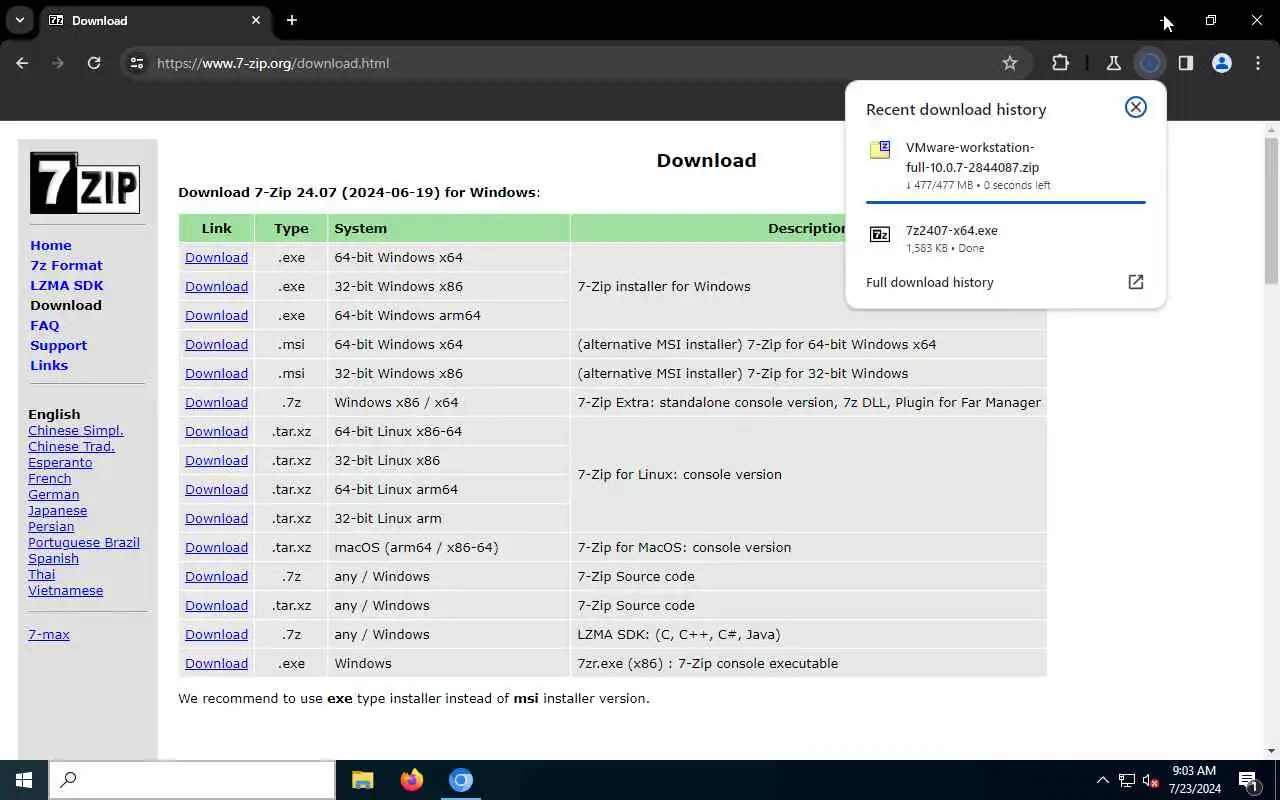Open the VMware-workstation zip download entry

point(1005,165)
